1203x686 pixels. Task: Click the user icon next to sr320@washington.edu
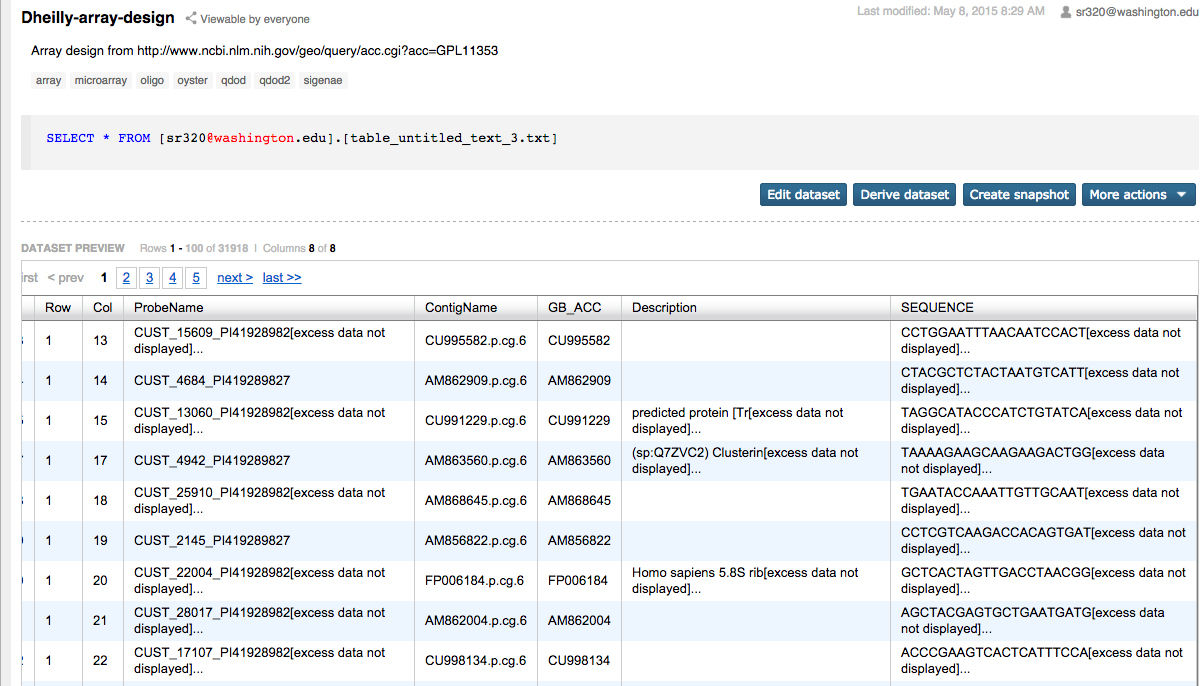pyautogui.click(x=1067, y=12)
